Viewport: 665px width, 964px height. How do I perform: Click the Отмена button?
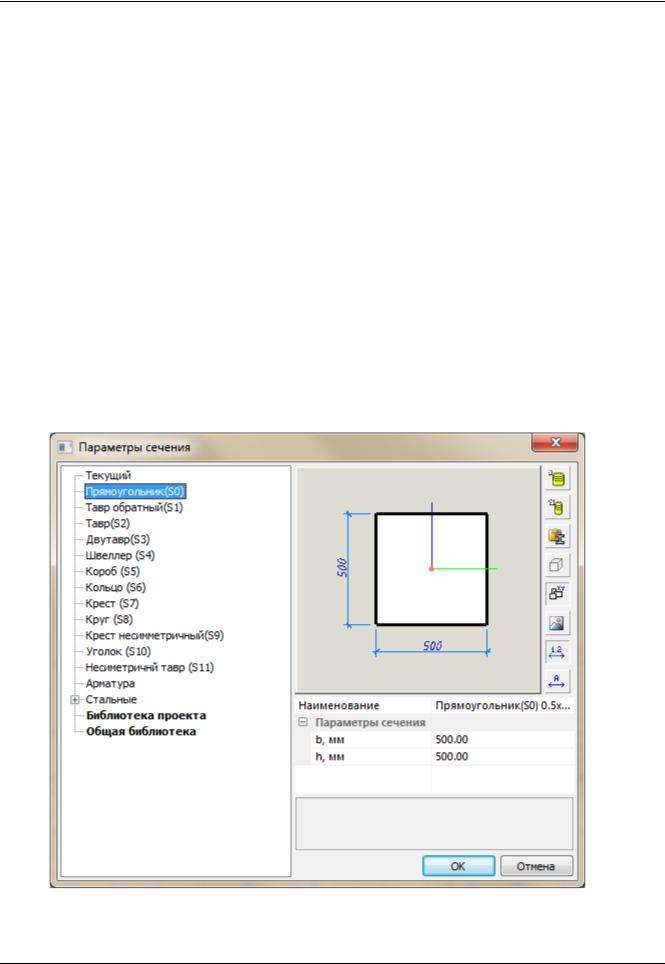click(536, 866)
